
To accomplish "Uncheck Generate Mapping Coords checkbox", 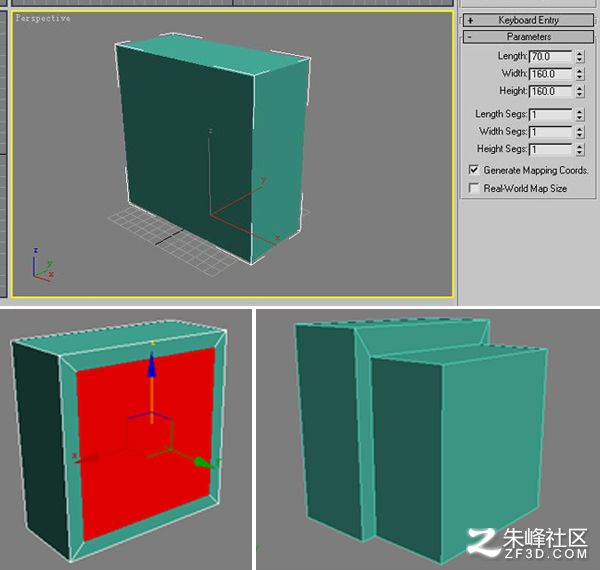I will click(x=474, y=170).
